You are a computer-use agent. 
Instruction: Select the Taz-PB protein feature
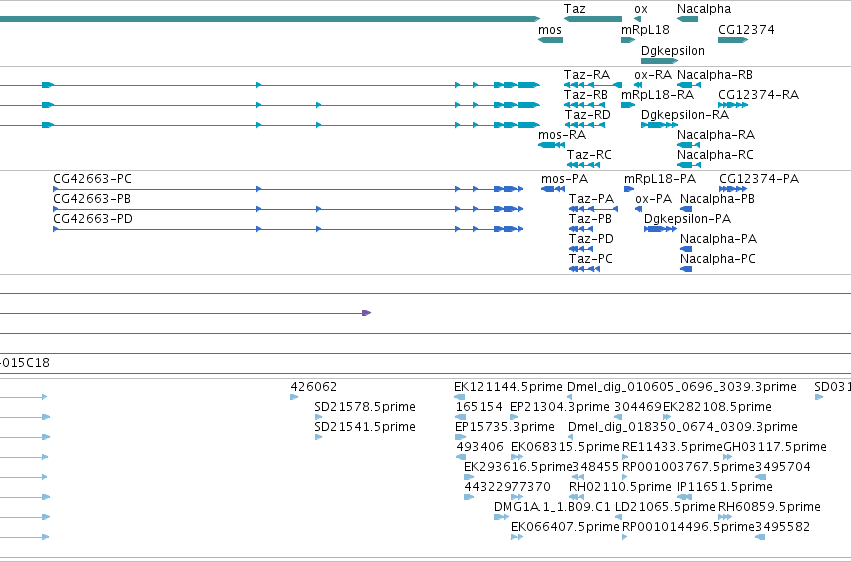pyautogui.click(x=581, y=229)
